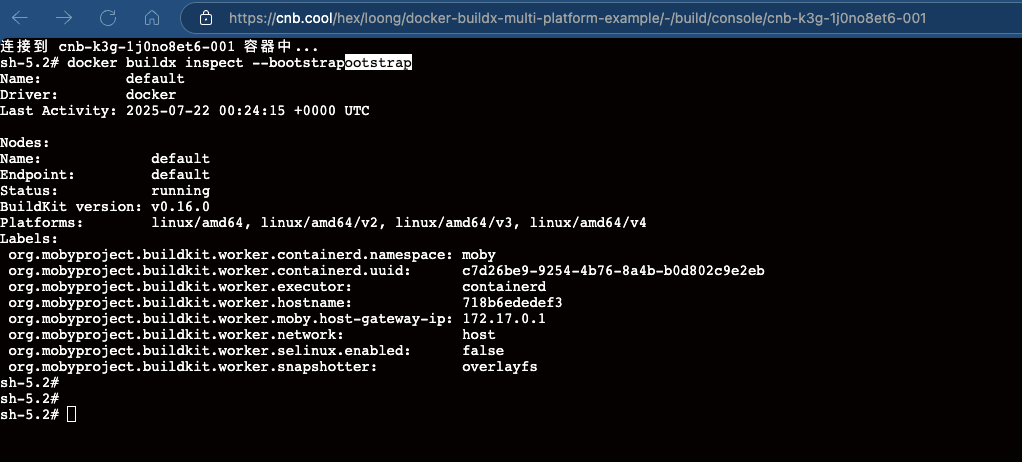Click the "running" status value

coord(180,191)
